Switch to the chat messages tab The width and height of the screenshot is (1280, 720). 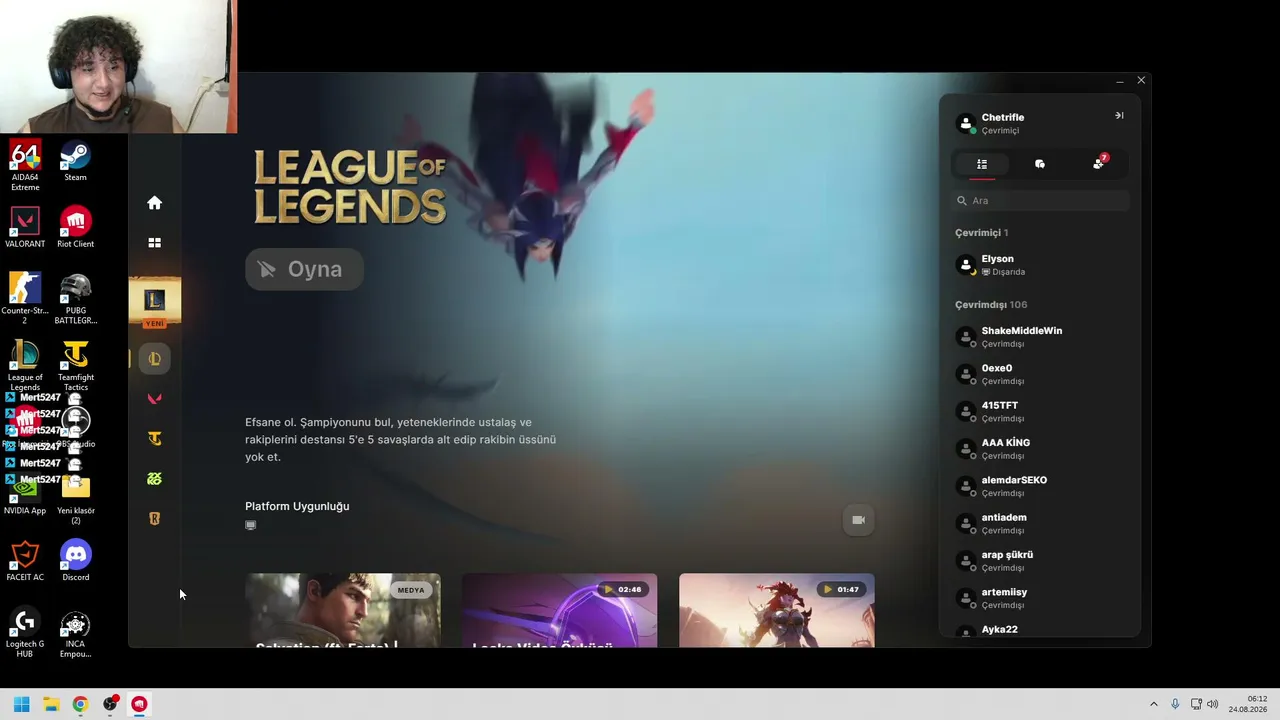pyautogui.click(x=1040, y=164)
